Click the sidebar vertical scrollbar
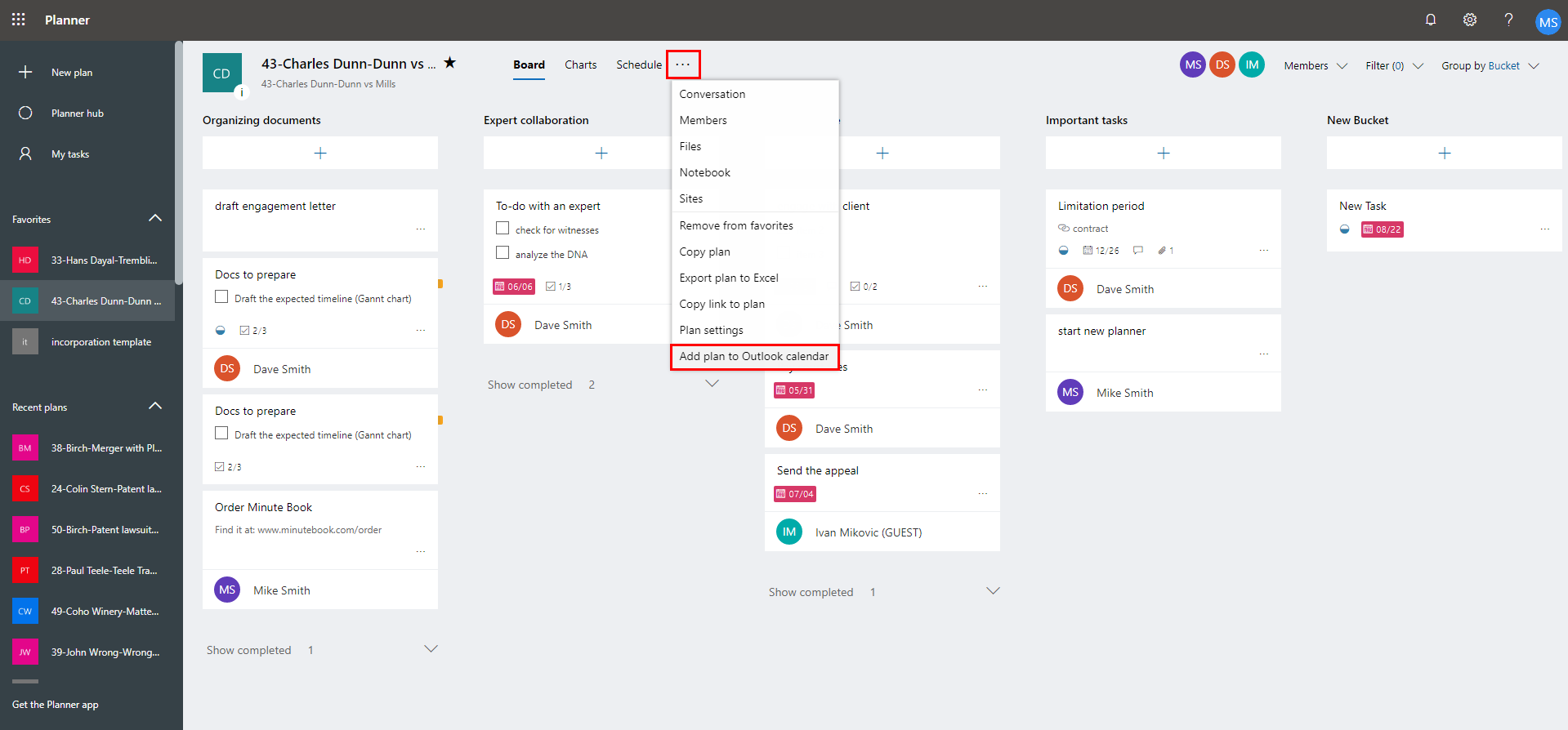Image resolution: width=1568 pixels, height=730 pixels. (x=179, y=163)
